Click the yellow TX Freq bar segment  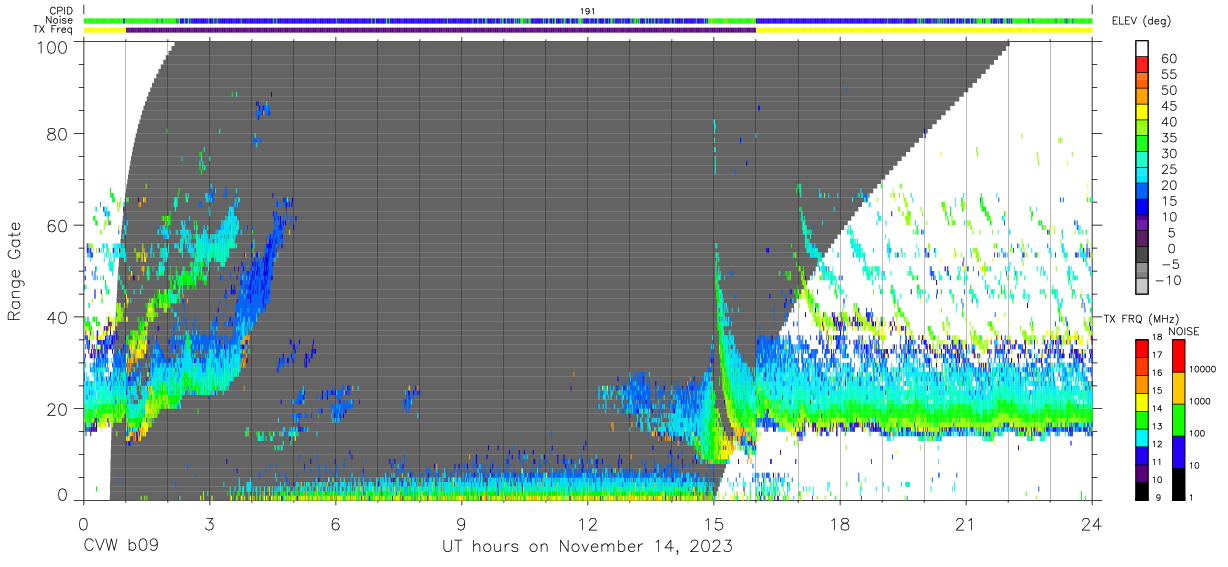click(x=924, y=30)
